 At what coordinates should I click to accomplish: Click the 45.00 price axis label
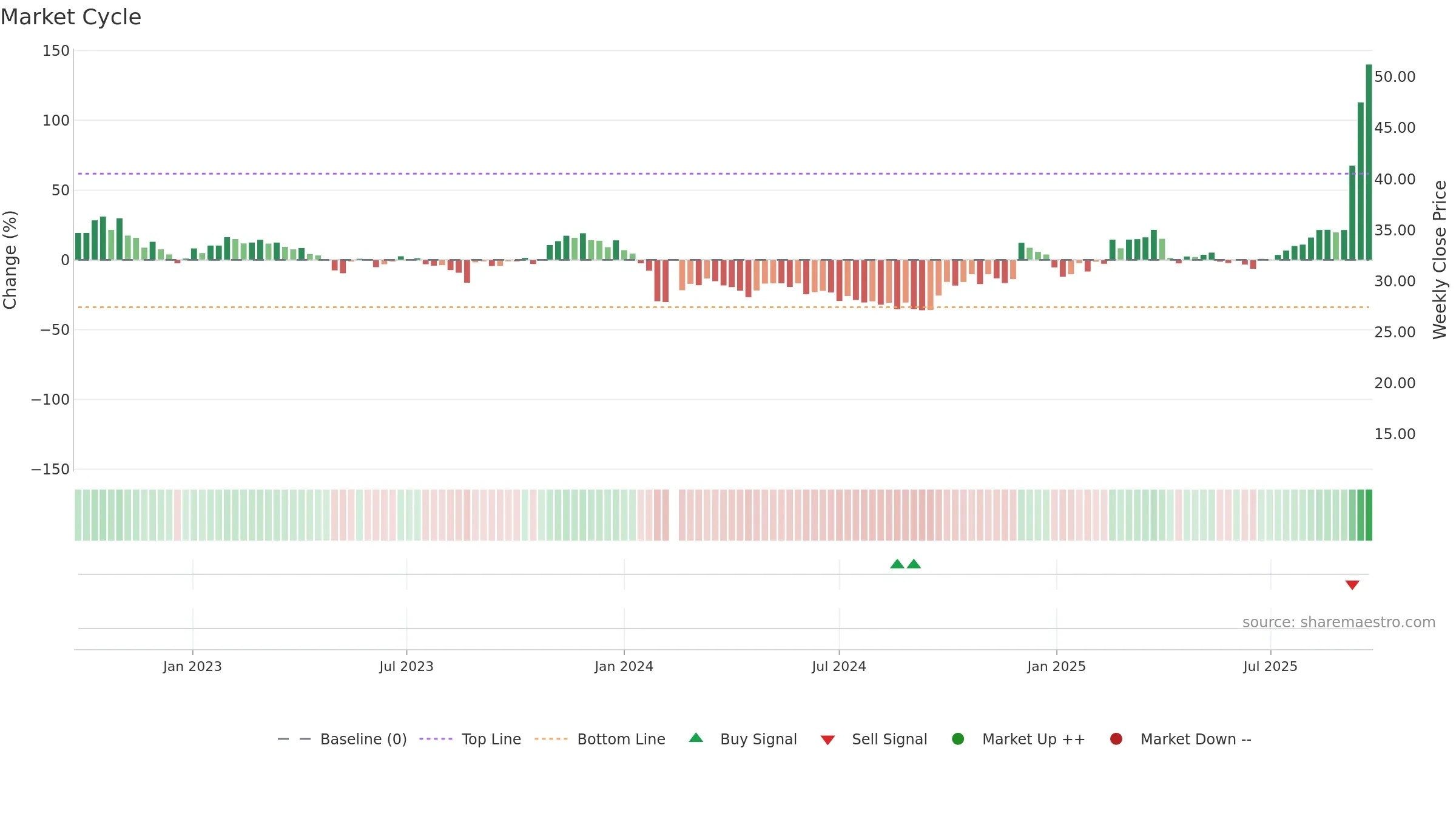[1395, 128]
